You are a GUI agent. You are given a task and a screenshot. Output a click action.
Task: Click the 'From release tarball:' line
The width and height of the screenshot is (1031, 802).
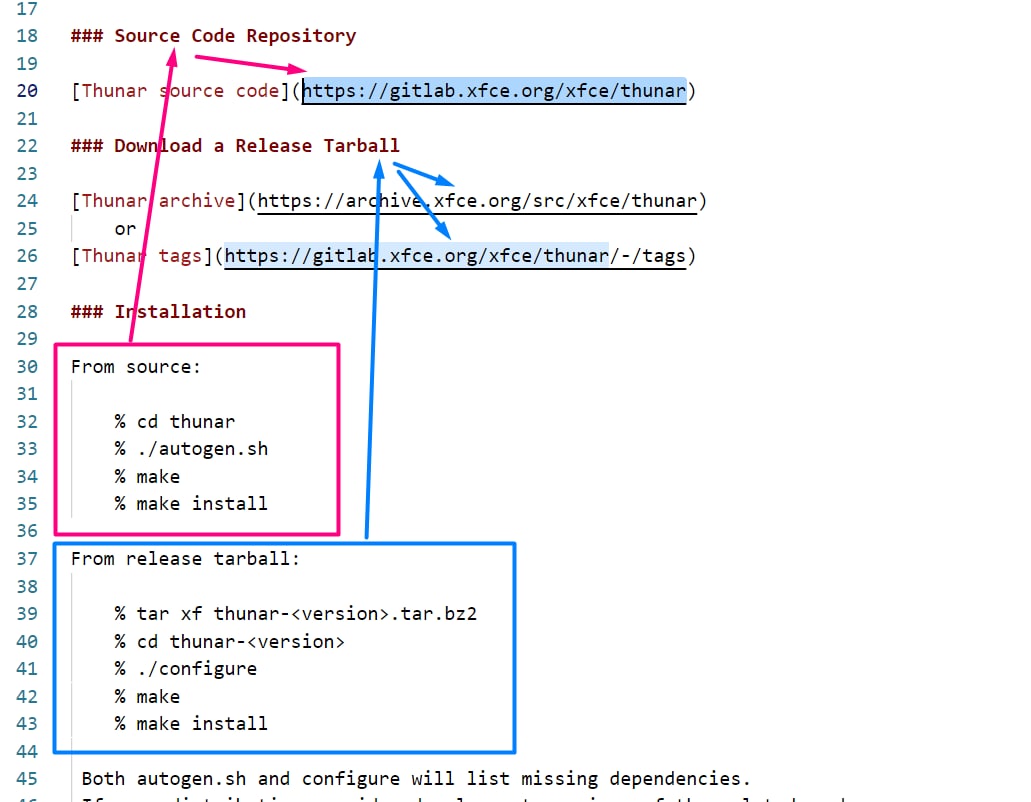185,559
